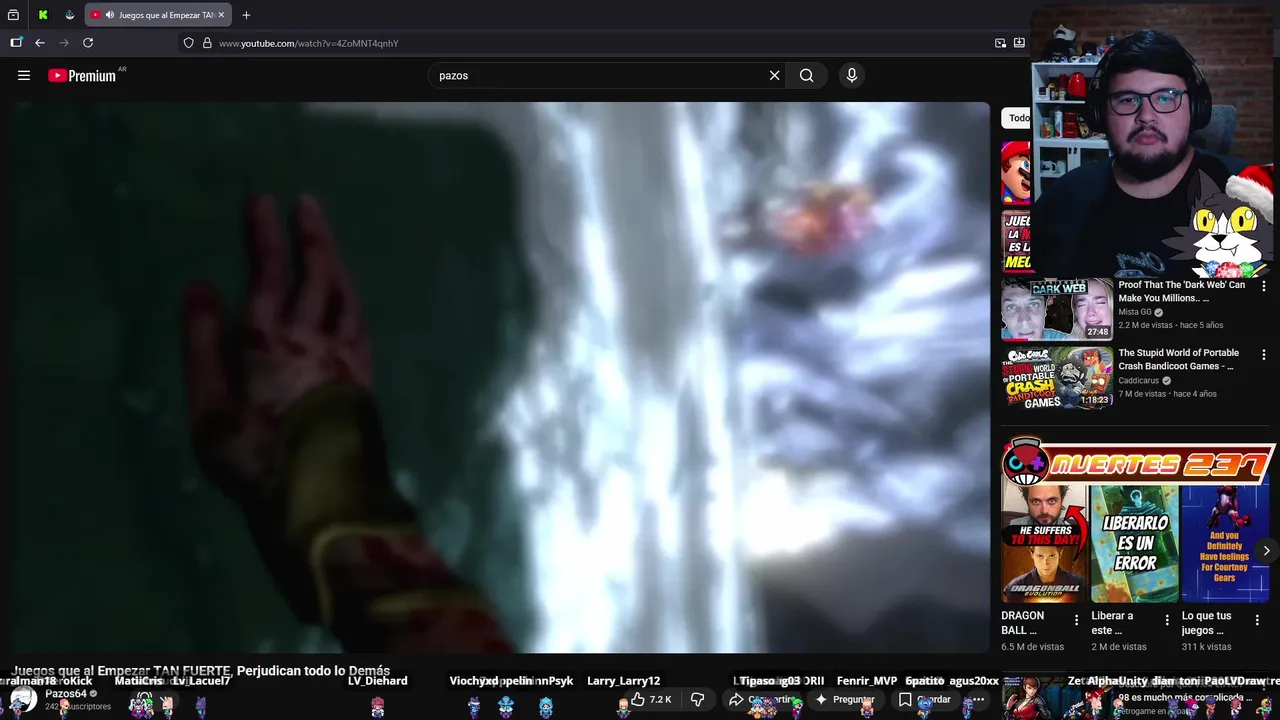Mute the tab via its speaker icon
This screenshot has height=720, width=1280.
click(x=108, y=15)
